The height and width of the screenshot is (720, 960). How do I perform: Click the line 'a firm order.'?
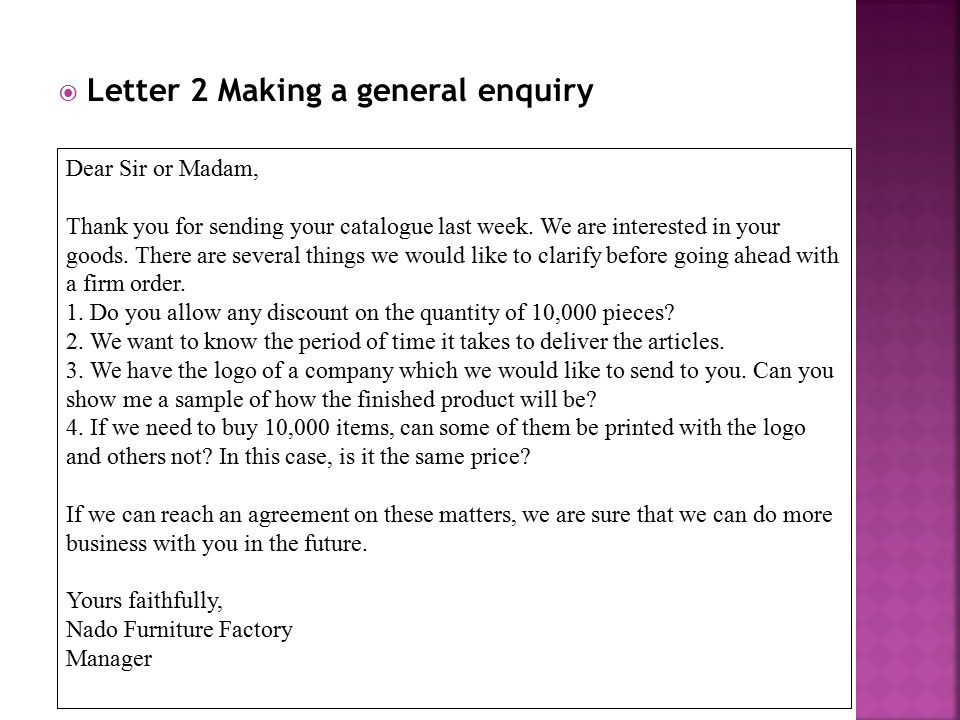click(x=126, y=283)
